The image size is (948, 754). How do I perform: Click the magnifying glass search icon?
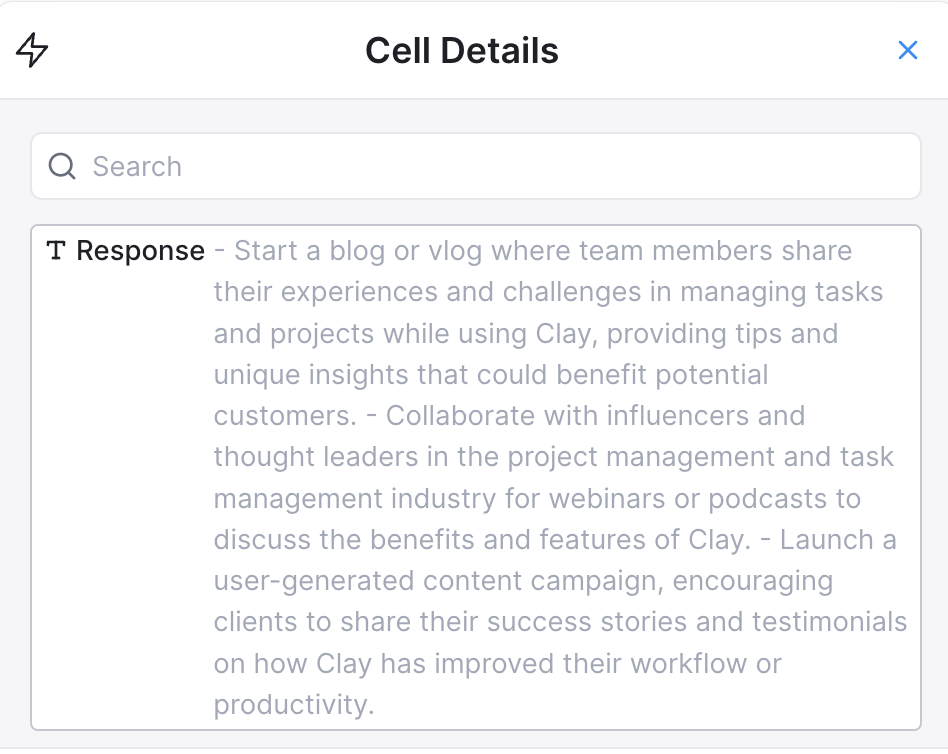click(62, 166)
